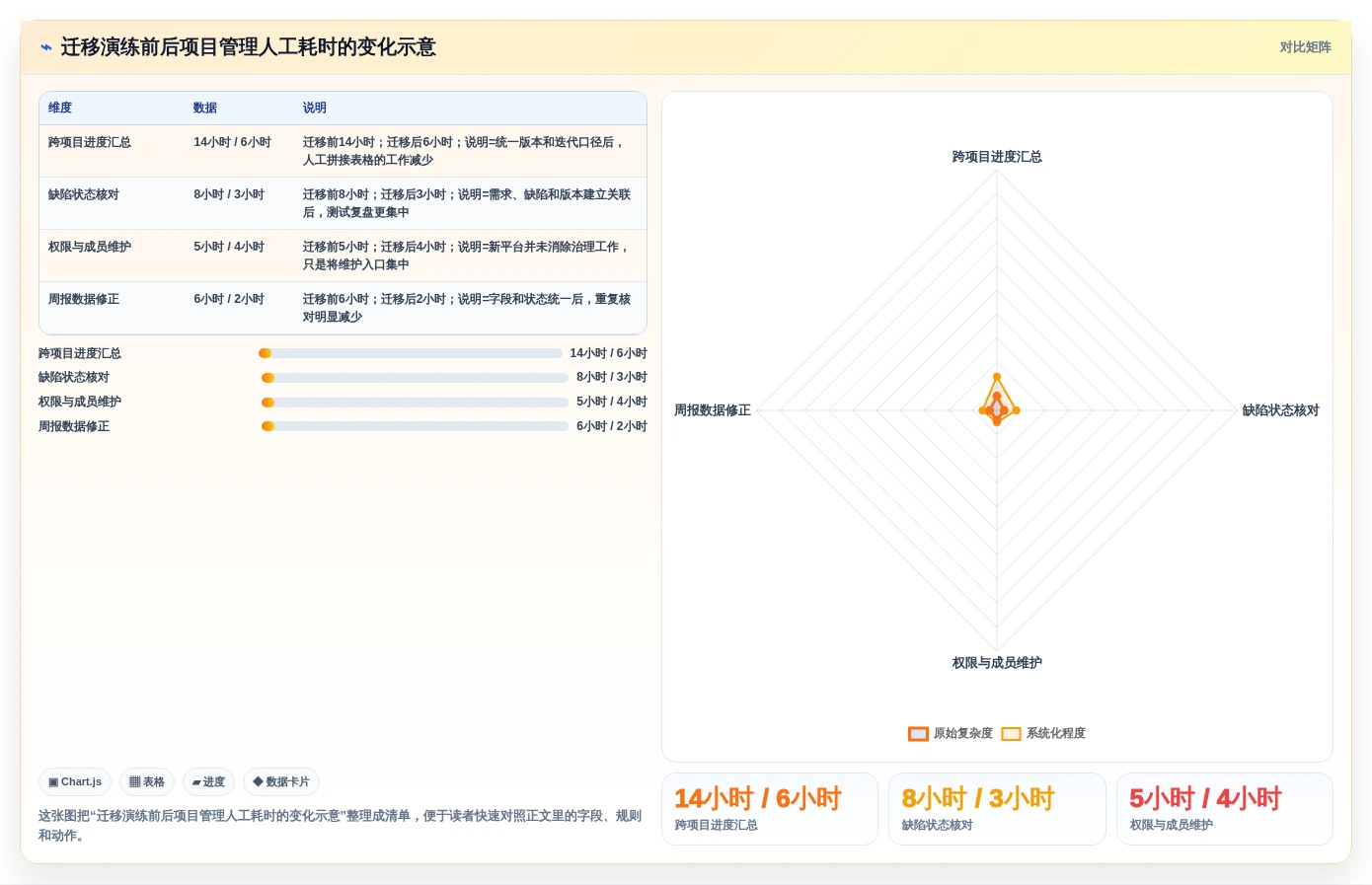Click the 跨项目进度汇总 progress bar

click(x=411, y=353)
